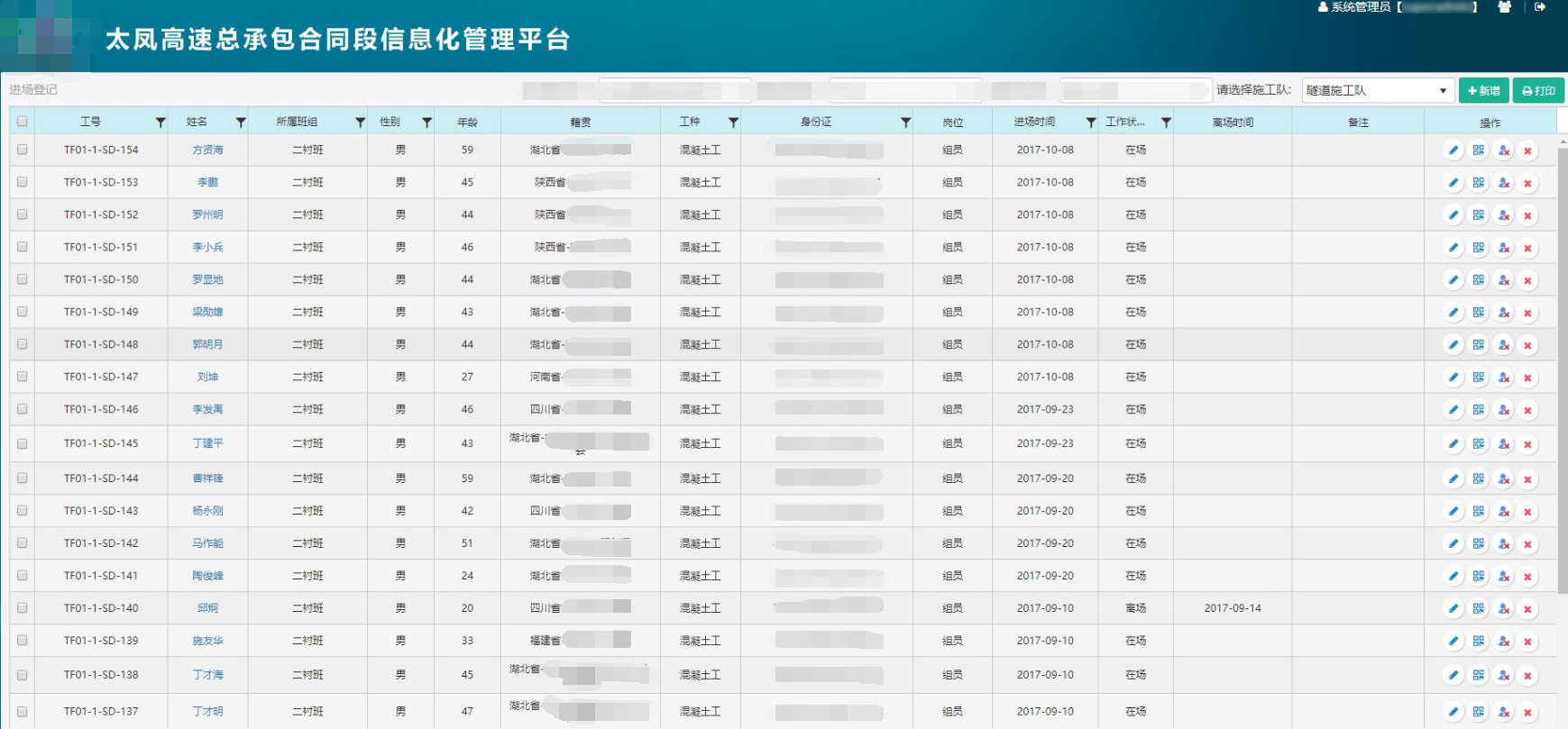This screenshot has height=729, width=1568.
Task: Select checkbox for row TF01-1-SD-145
Action: pyautogui.click(x=23, y=443)
